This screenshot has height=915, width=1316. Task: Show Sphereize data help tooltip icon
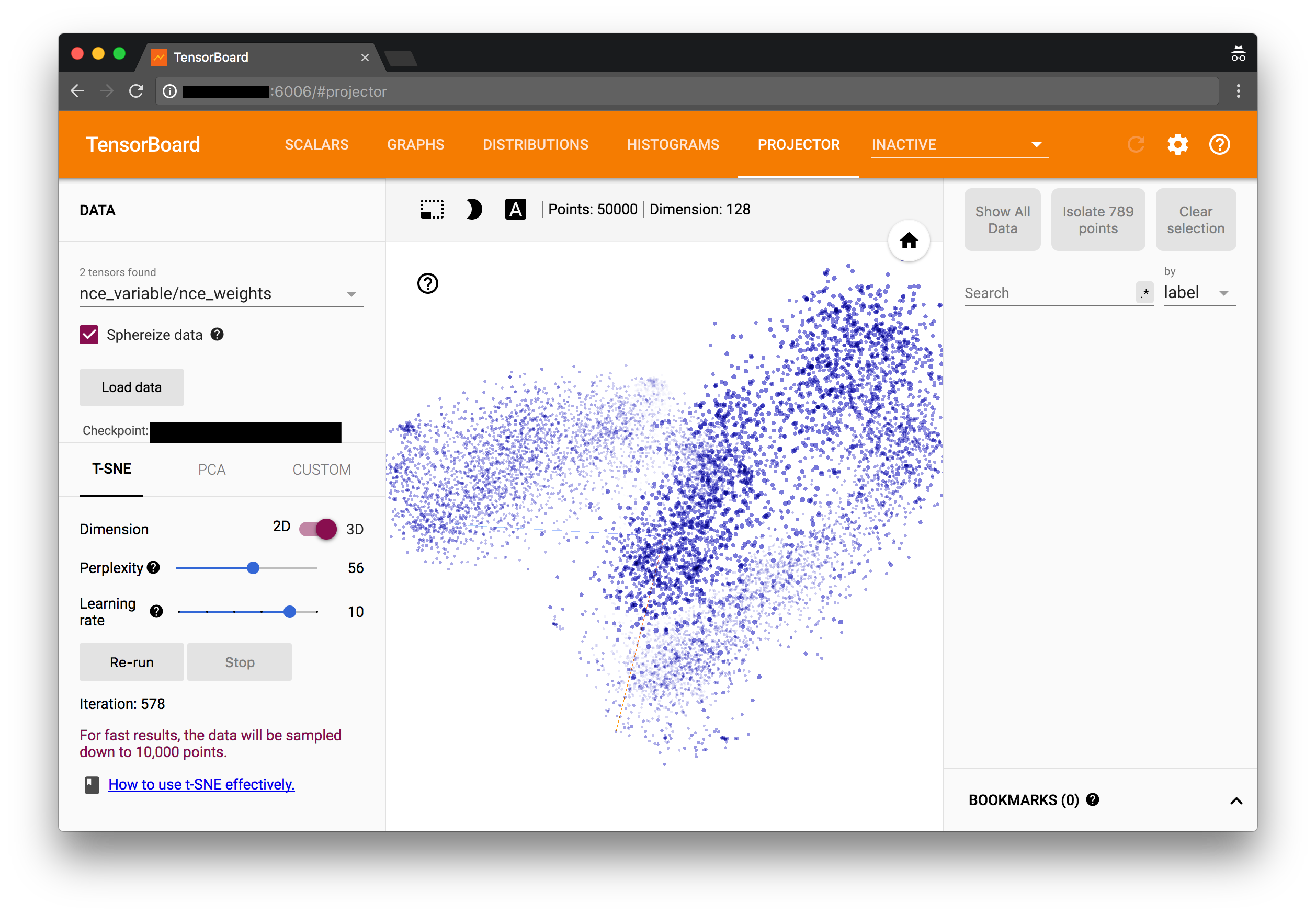pyautogui.click(x=217, y=334)
